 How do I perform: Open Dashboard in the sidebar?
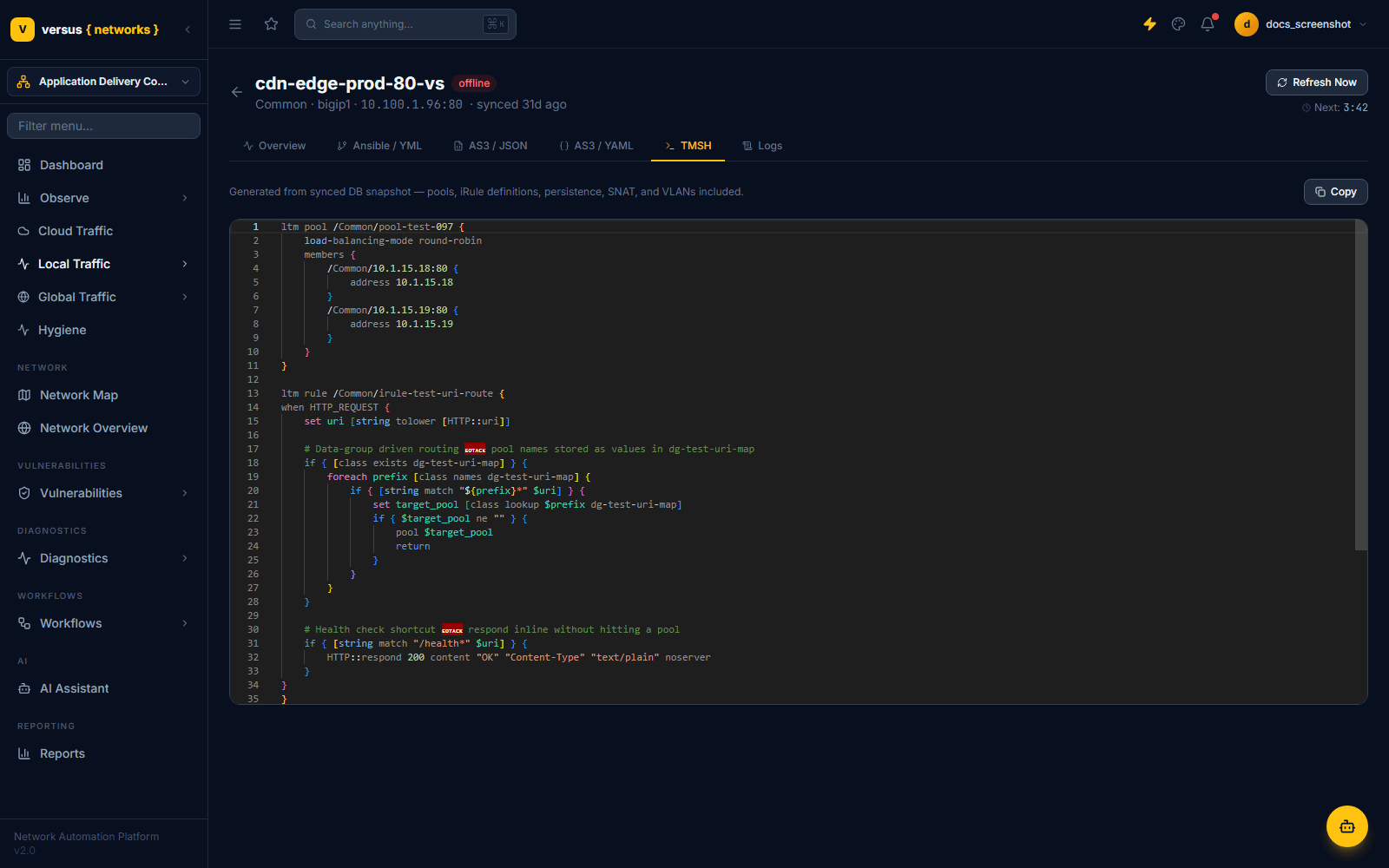(x=103, y=165)
